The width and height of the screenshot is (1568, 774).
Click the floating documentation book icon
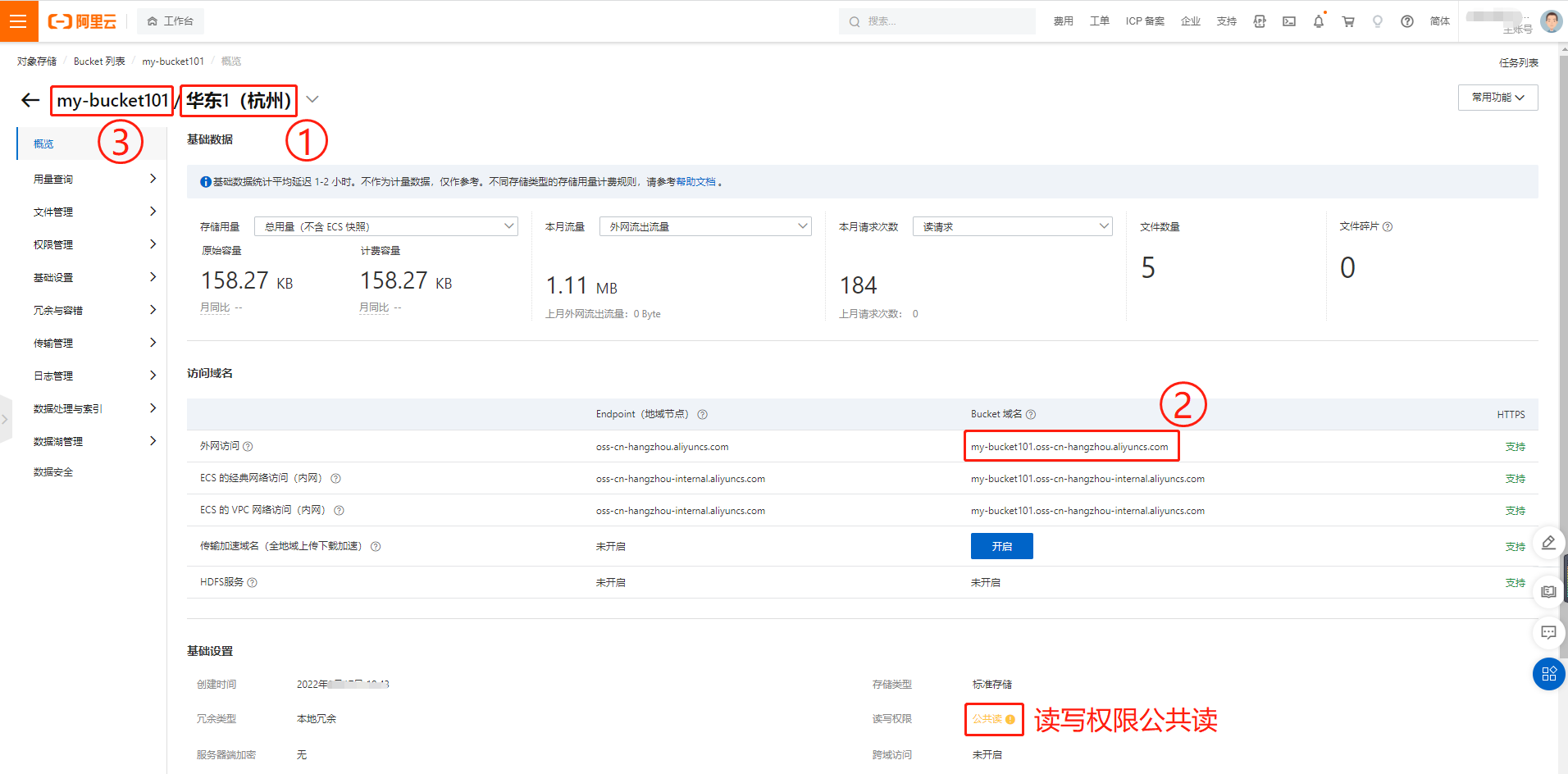[x=1548, y=591]
